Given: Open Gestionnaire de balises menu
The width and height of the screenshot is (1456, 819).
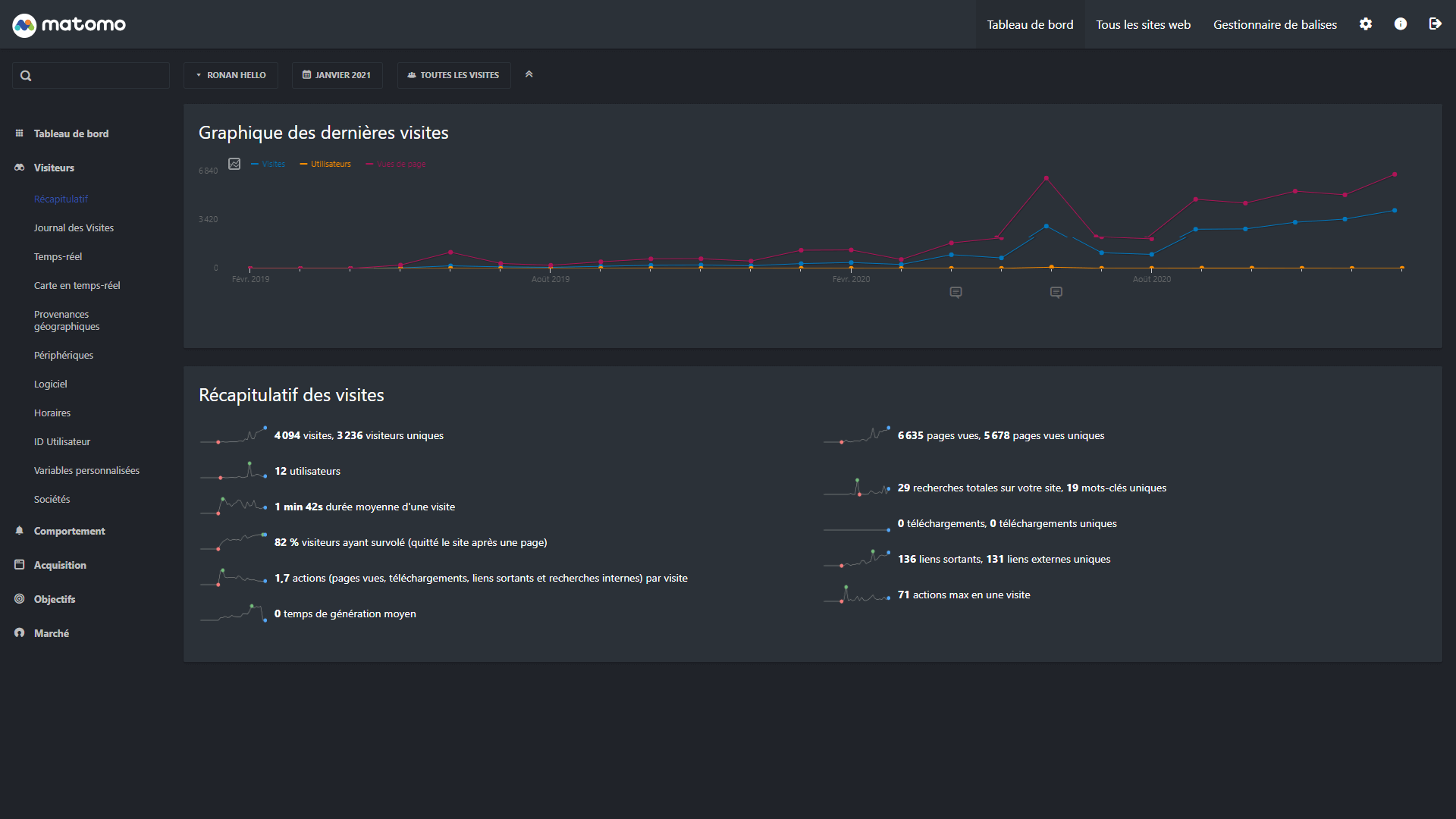Looking at the screenshot, I should [1275, 25].
